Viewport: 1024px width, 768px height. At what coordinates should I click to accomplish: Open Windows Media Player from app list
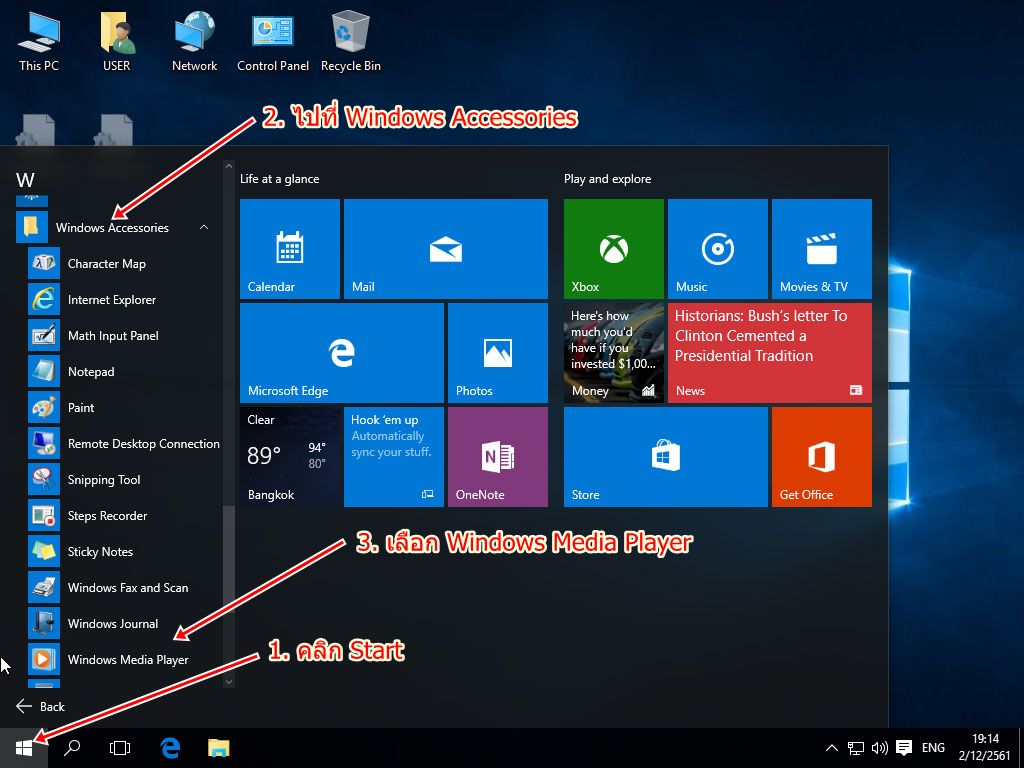click(127, 660)
